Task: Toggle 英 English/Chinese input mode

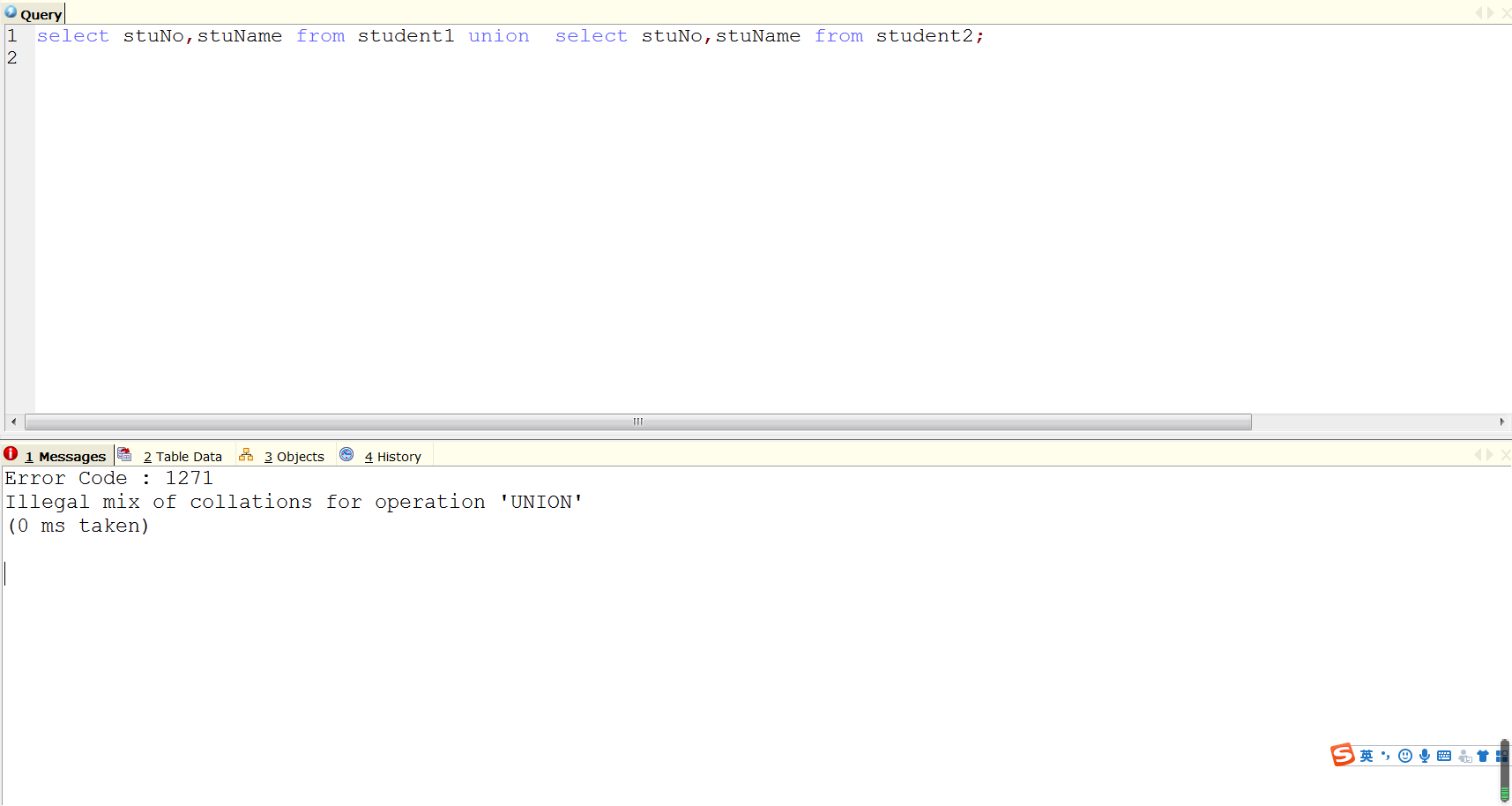Action: tap(1366, 756)
